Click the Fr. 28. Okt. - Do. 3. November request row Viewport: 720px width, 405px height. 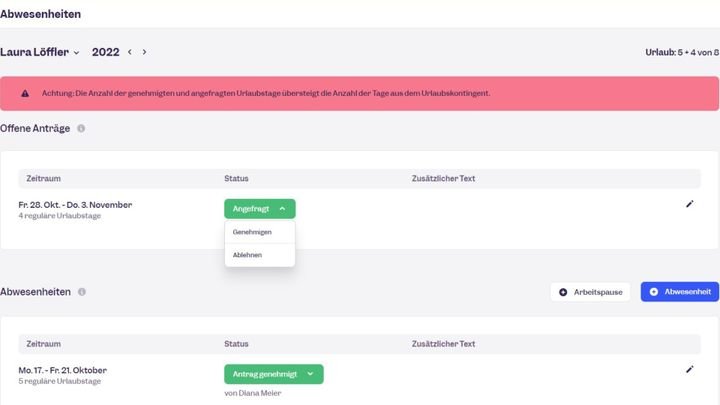[x=75, y=205]
